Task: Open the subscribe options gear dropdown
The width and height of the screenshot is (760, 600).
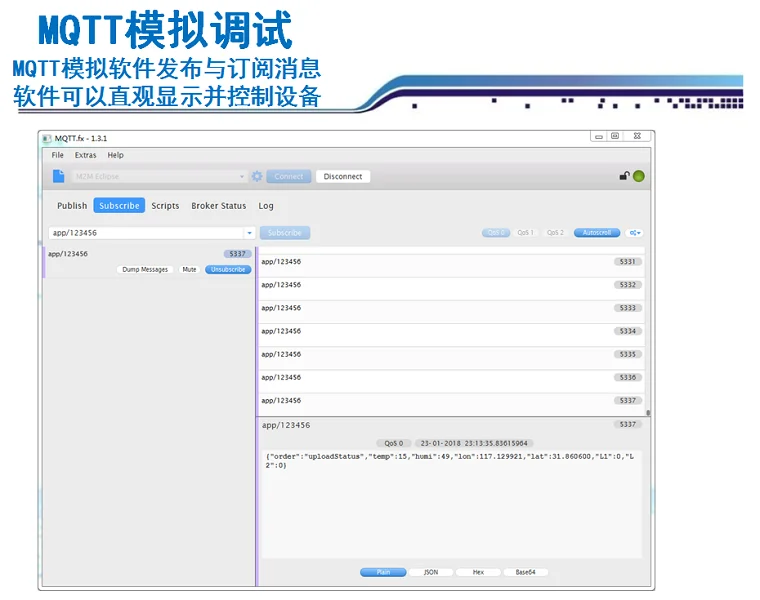Action: (634, 233)
